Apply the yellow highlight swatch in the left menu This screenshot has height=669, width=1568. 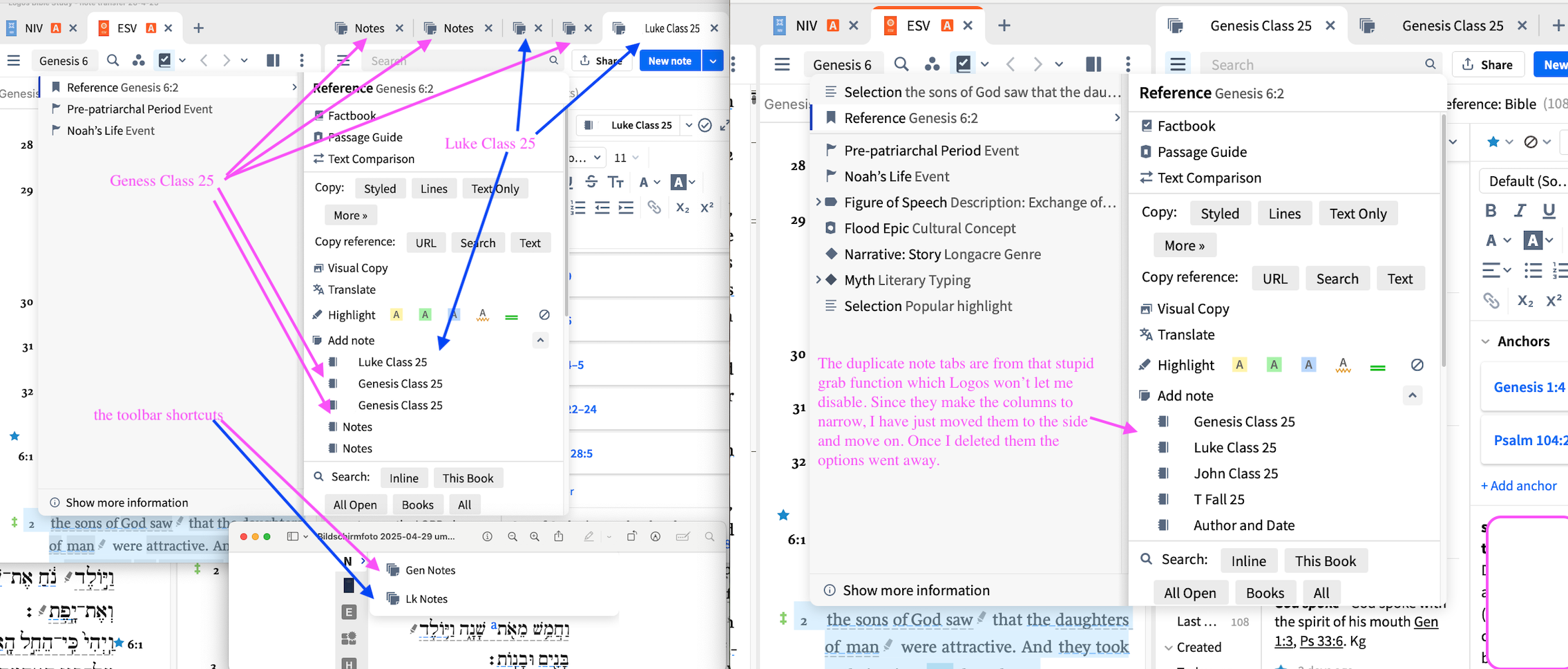click(x=396, y=315)
